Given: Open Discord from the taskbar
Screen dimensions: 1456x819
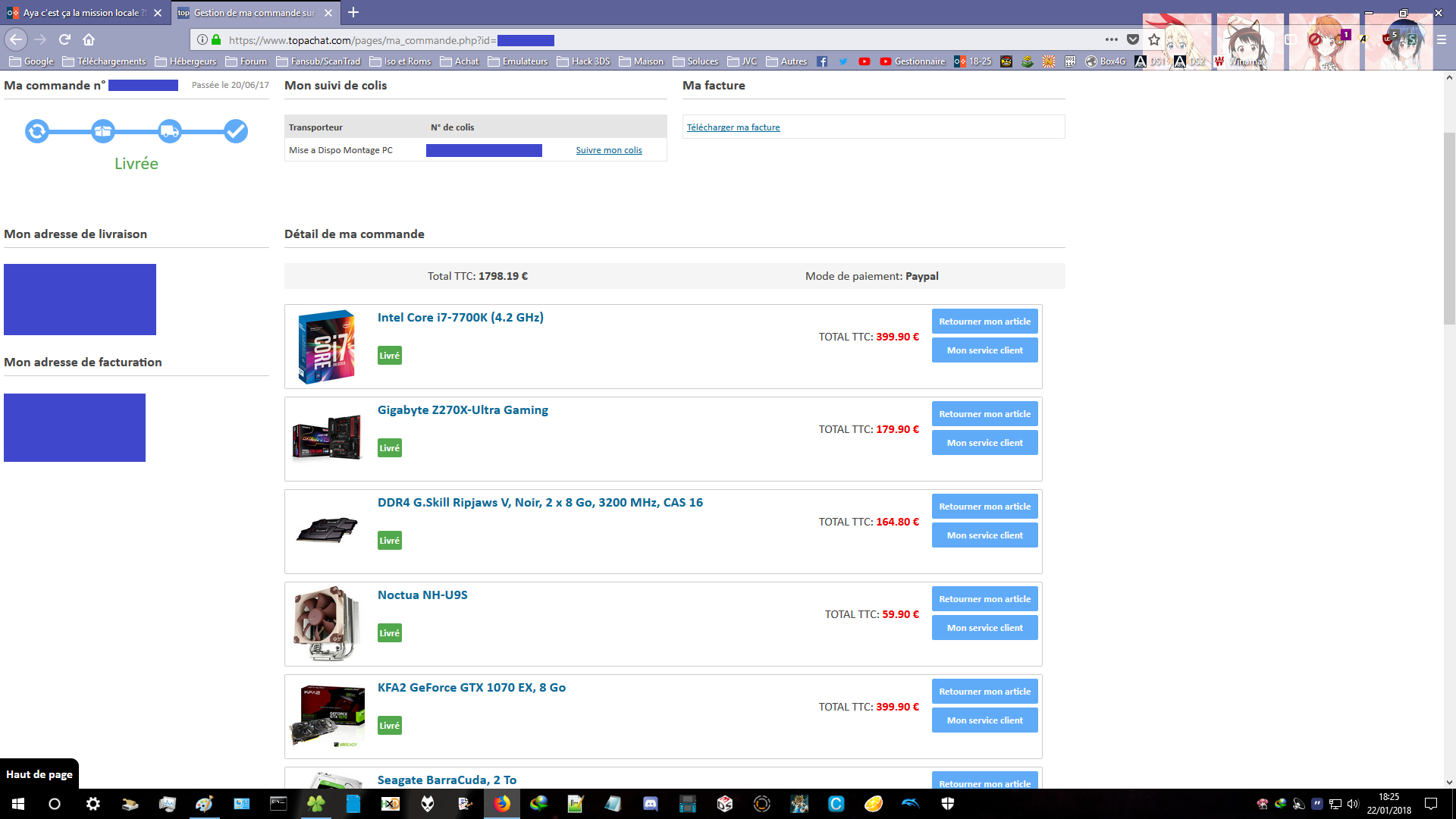Looking at the screenshot, I should click(651, 804).
